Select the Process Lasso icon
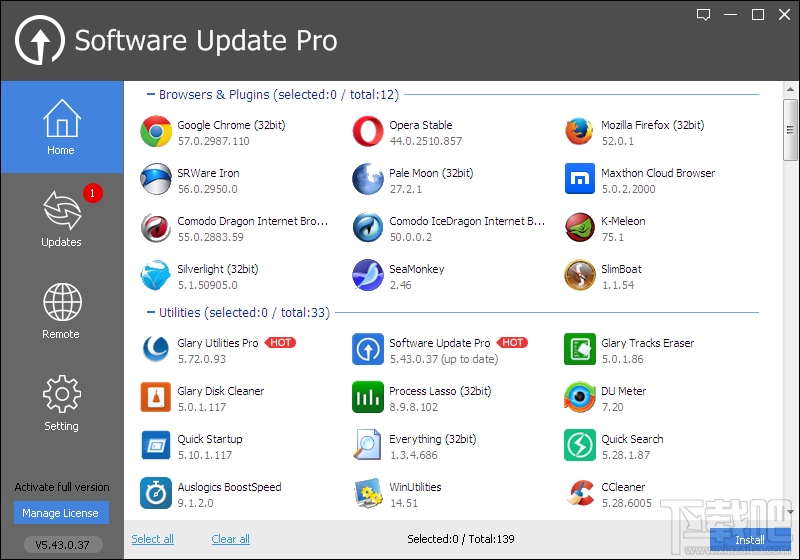800x560 pixels. (x=367, y=397)
